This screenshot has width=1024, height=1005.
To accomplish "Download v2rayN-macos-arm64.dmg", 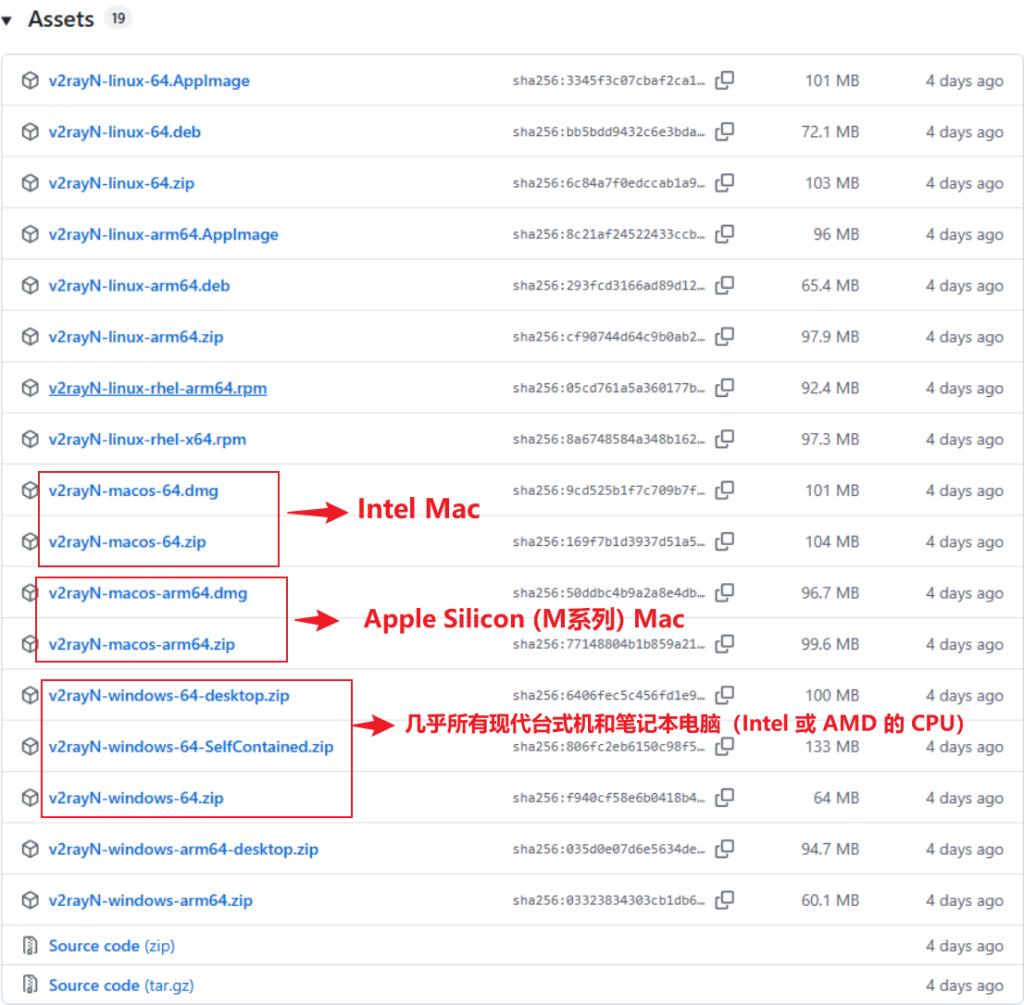I will click(148, 593).
